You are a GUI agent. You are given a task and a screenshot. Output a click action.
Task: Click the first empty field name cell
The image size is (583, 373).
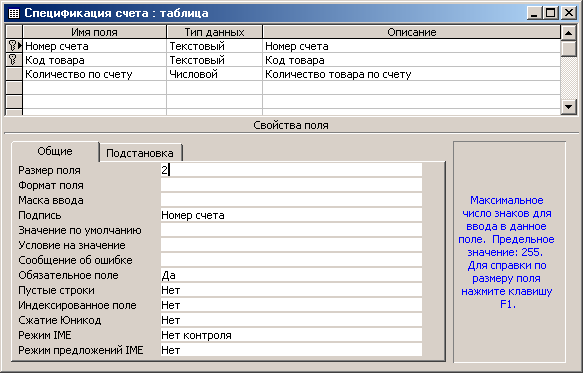[94, 88]
